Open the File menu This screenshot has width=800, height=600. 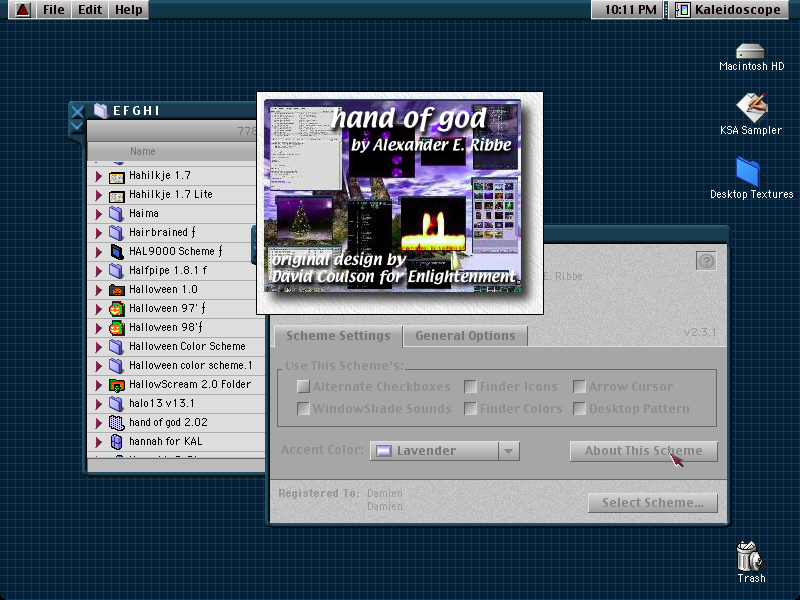(x=54, y=9)
